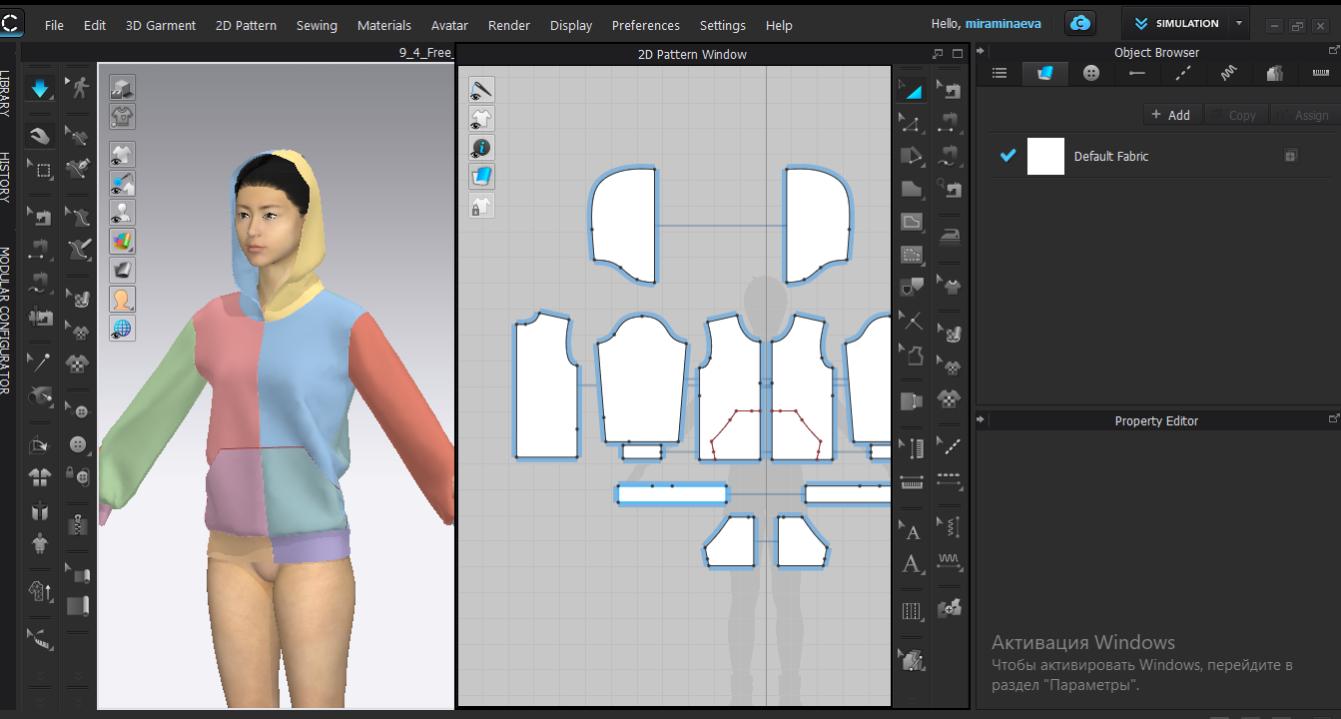Click the blue Simulate arrow tool
This screenshot has width=1341, height=719.
(40, 89)
